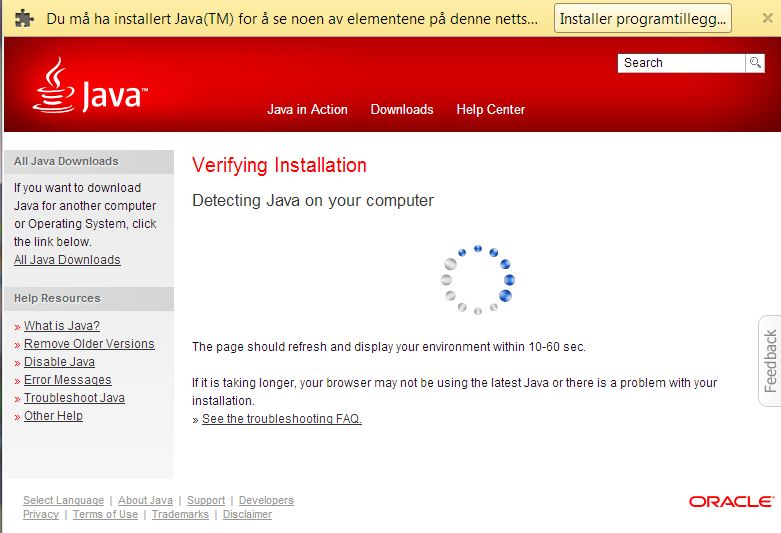Click the All Java Downloads sidebar header
The width and height of the screenshot is (781, 533).
point(89,161)
